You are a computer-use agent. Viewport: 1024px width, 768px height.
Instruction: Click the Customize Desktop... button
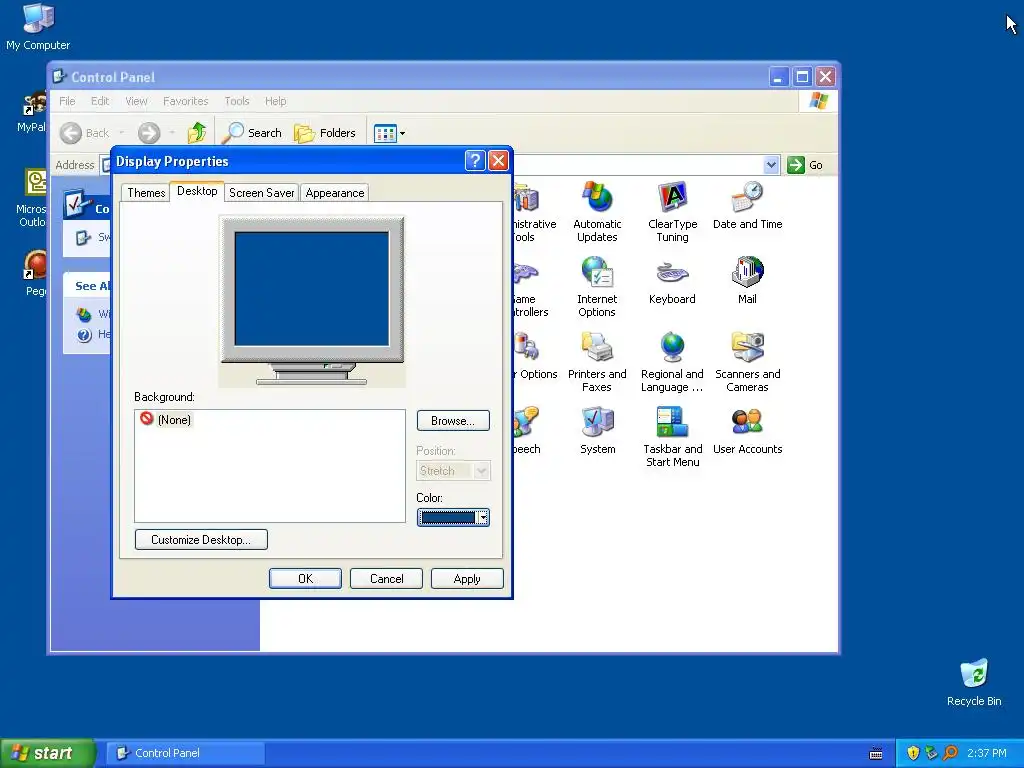201,539
